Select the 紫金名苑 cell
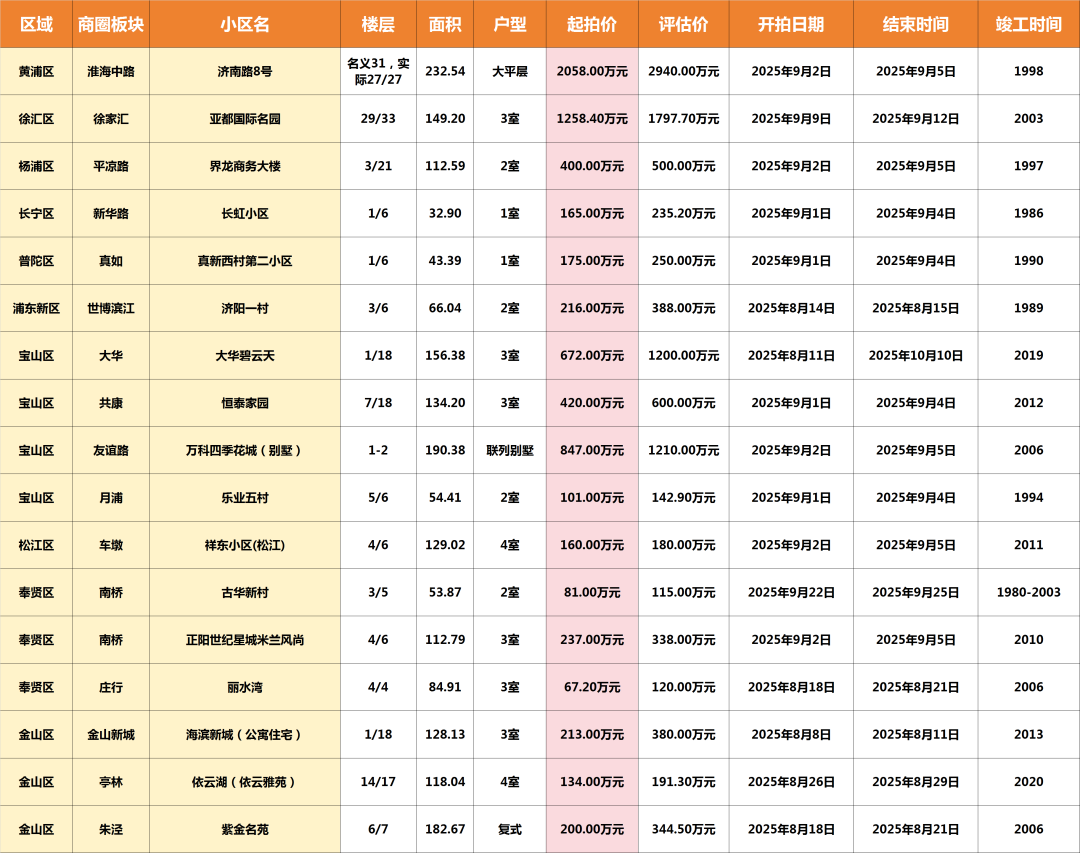The image size is (1080, 853). pos(245,830)
